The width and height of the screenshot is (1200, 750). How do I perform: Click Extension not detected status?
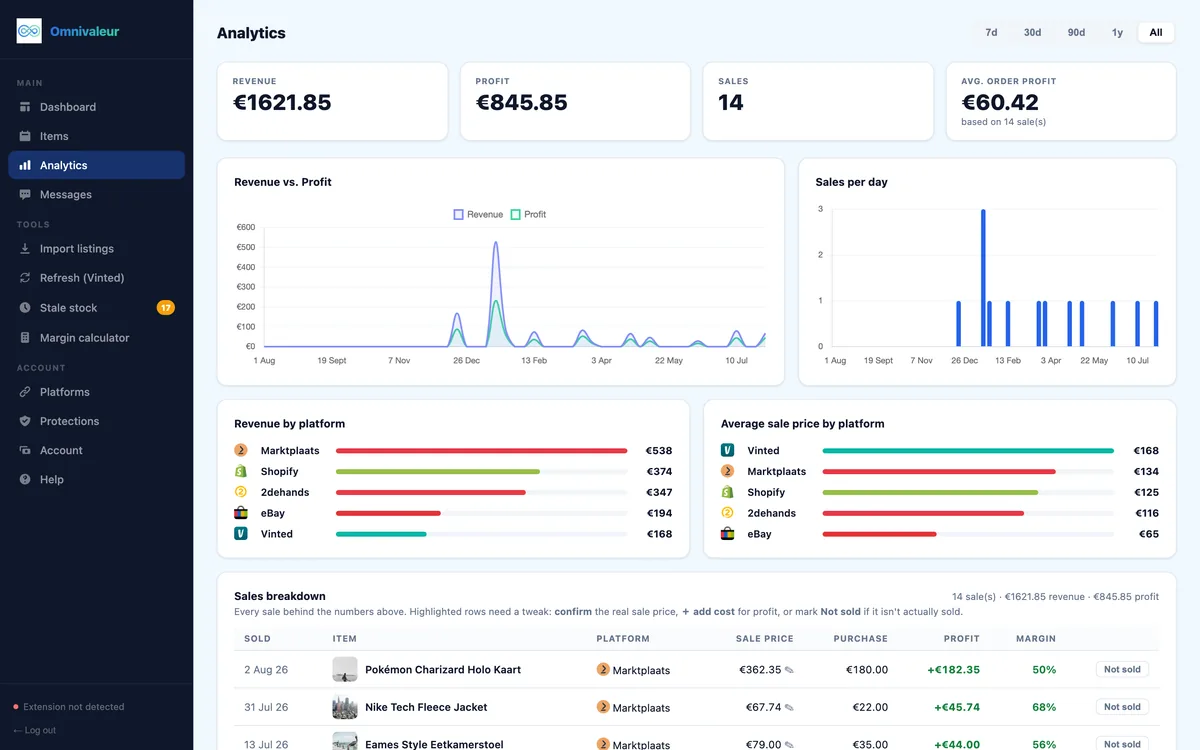pyautogui.click(x=68, y=707)
